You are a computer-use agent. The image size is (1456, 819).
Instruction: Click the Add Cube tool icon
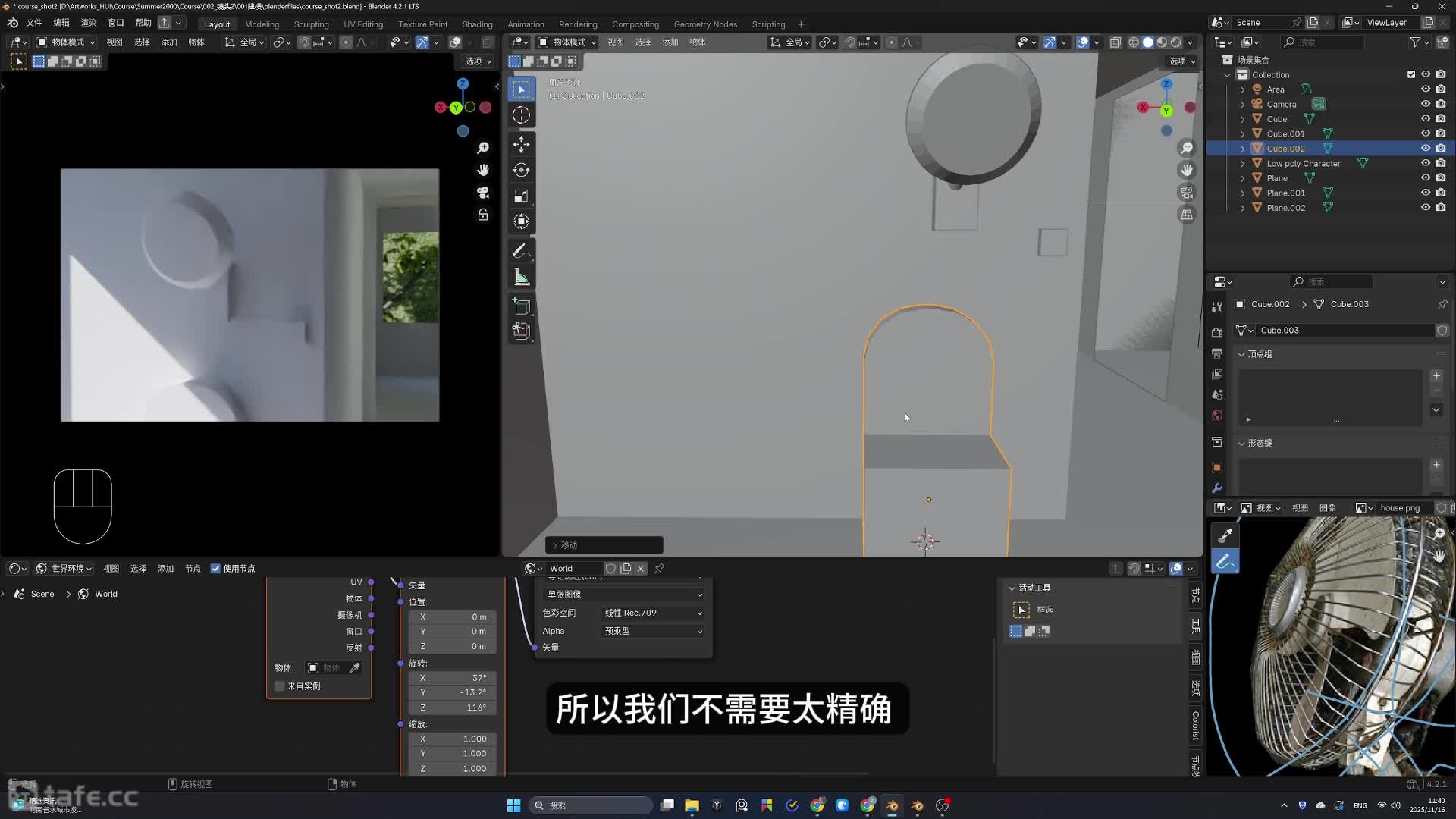(x=521, y=306)
